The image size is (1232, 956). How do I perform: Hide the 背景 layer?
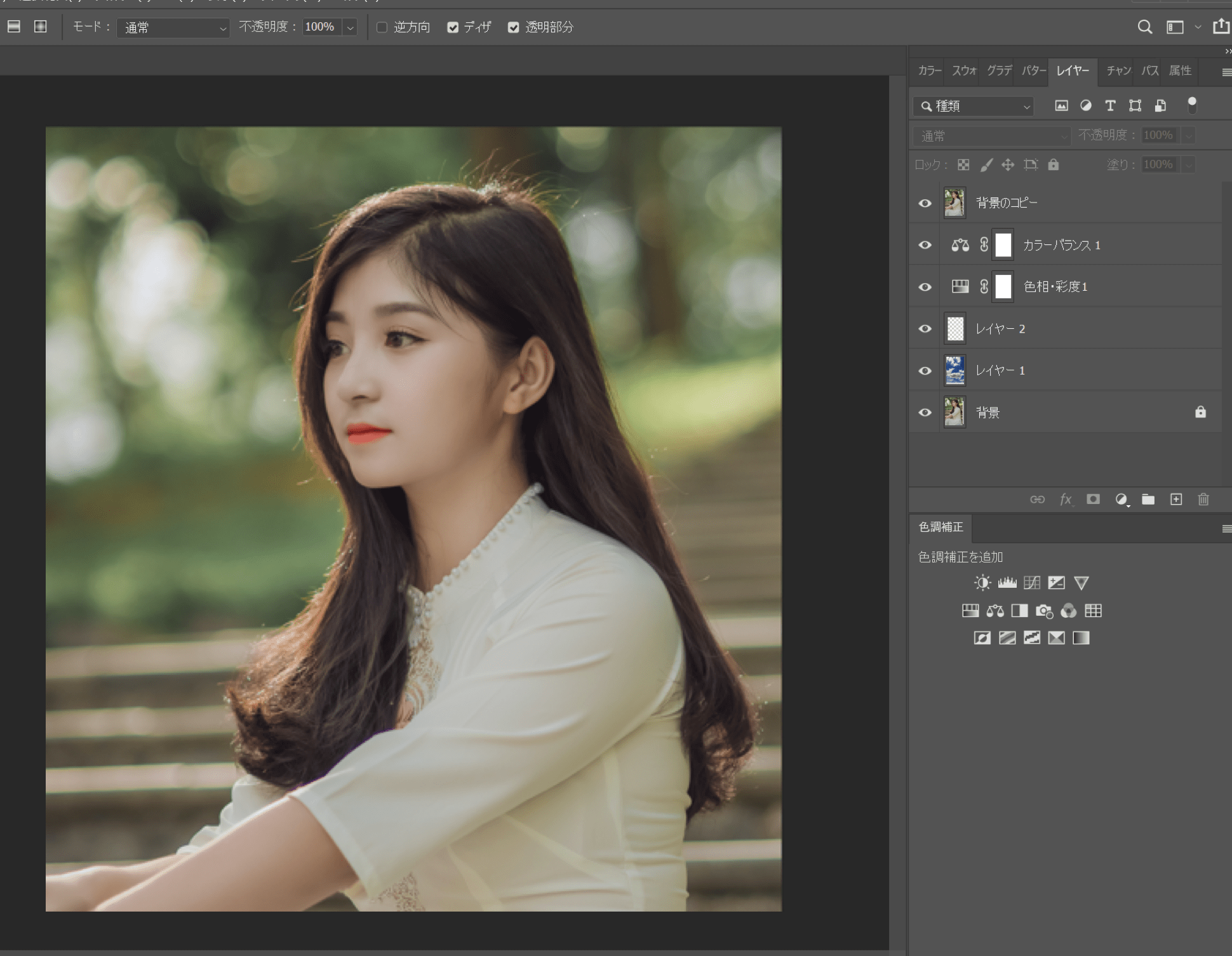(925, 413)
